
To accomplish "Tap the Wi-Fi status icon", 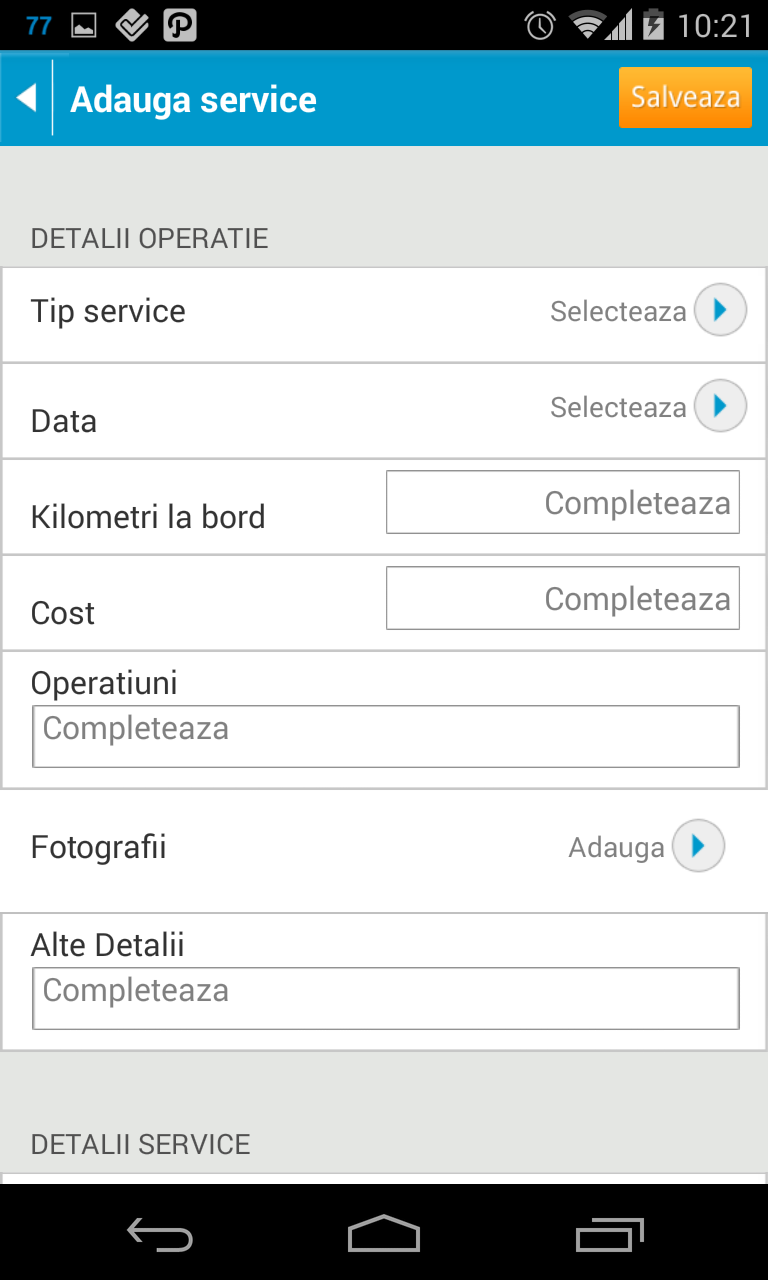I will click(x=588, y=25).
